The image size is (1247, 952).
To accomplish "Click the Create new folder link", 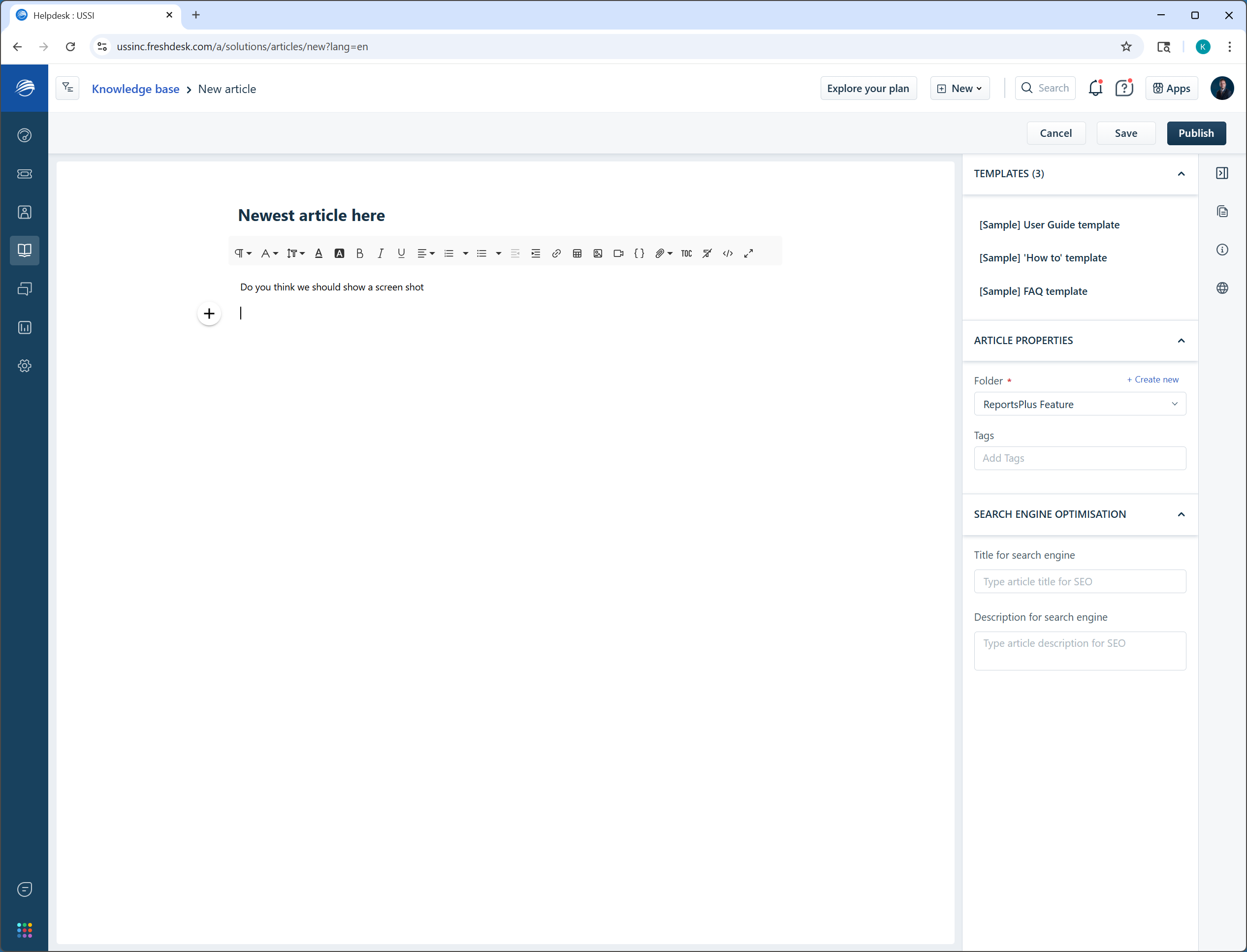I will coord(1152,380).
